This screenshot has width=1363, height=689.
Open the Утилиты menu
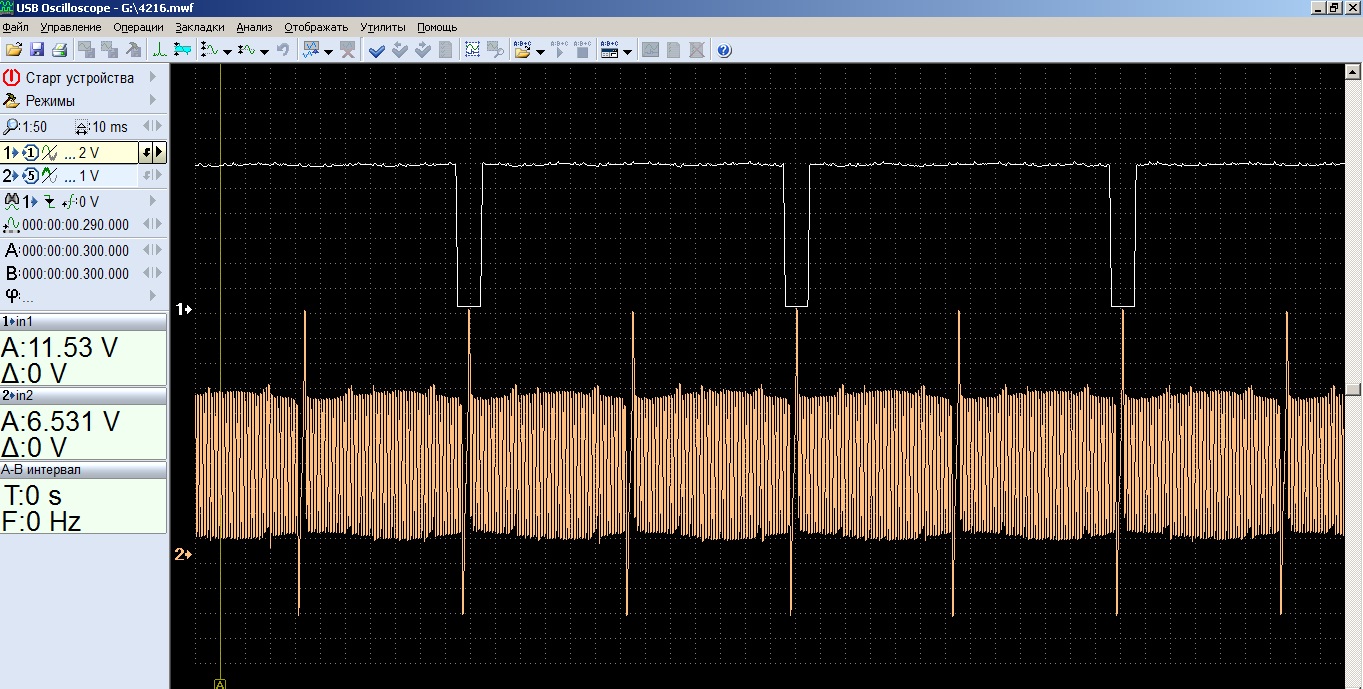point(383,27)
